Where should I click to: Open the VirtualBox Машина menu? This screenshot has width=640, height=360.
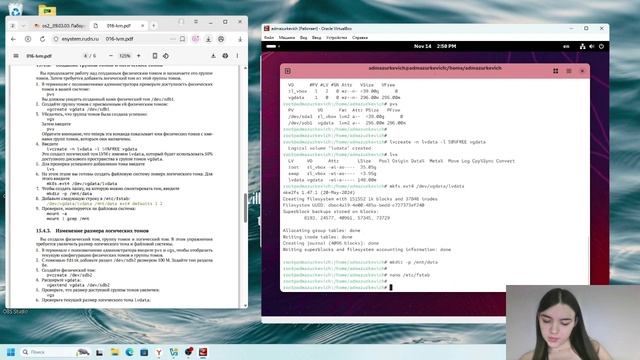(x=287, y=38)
